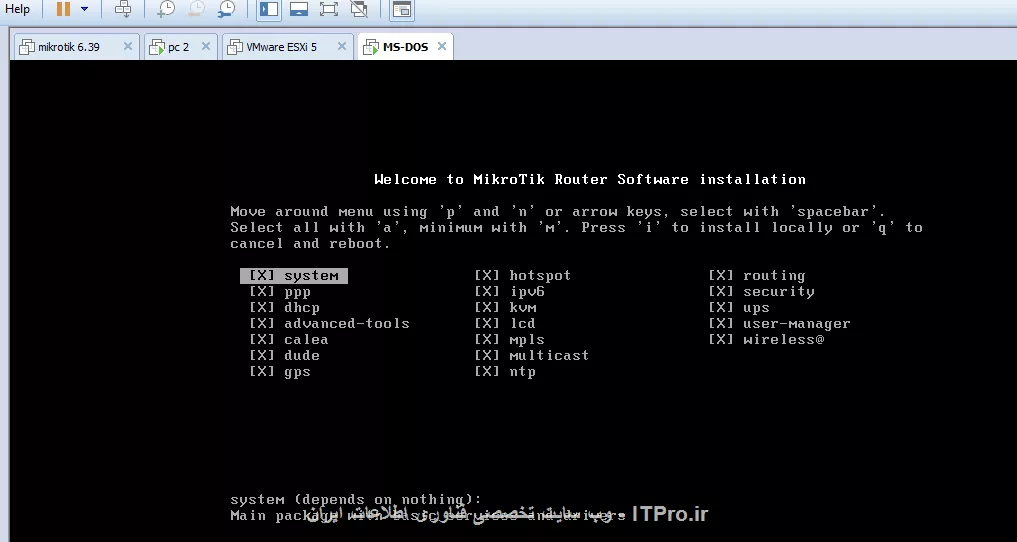
Task: Toggle the ipv6 package checkbox
Action: pyautogui.click(x=487, y=292)
